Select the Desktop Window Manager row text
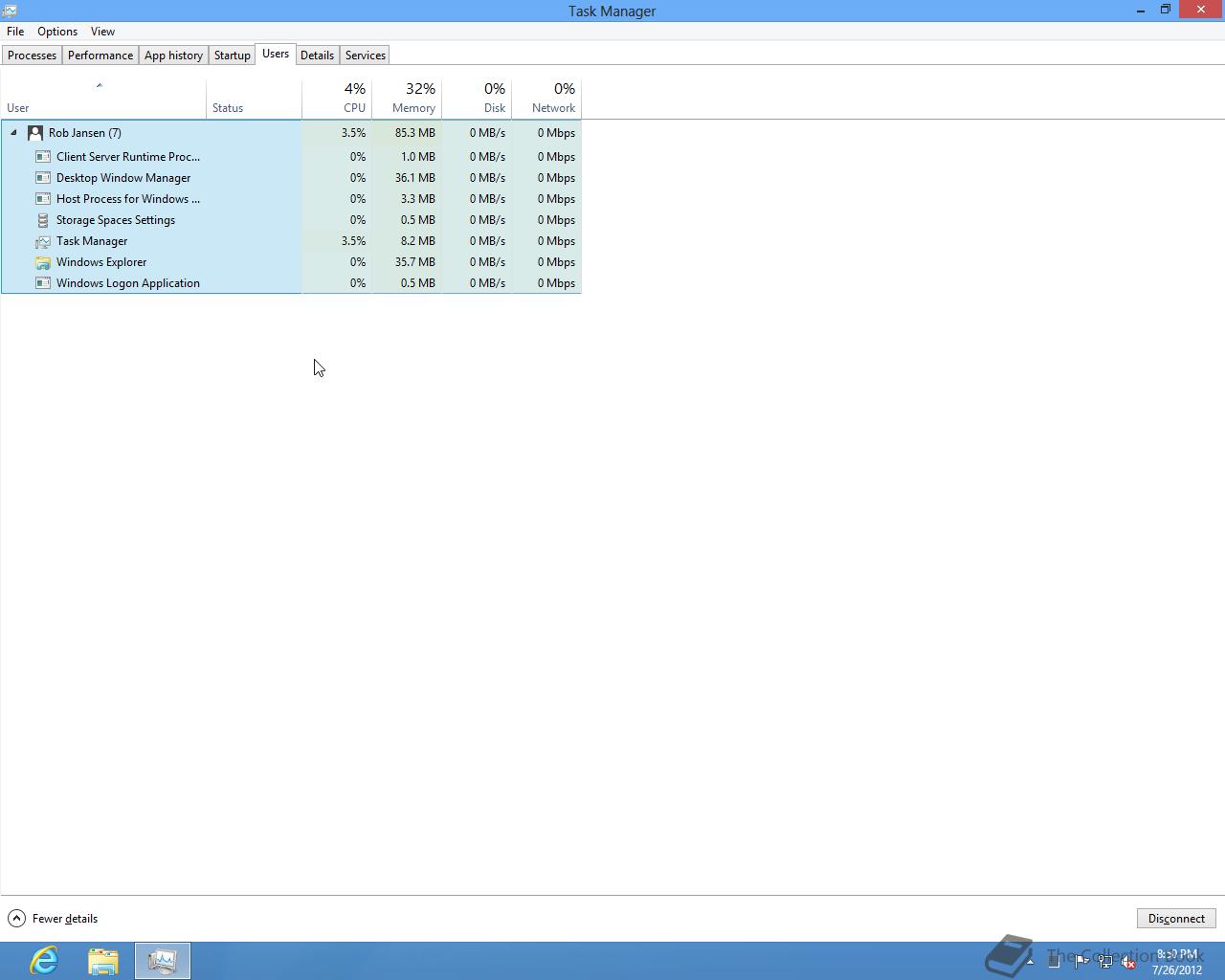The width and height of the screenshot is (1225, 980). point(123,178)
